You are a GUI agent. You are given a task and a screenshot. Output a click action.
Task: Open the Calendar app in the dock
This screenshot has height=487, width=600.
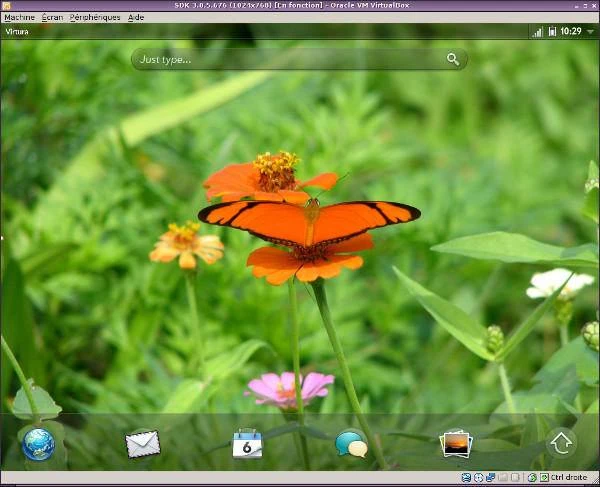click(x=247, y=444)
